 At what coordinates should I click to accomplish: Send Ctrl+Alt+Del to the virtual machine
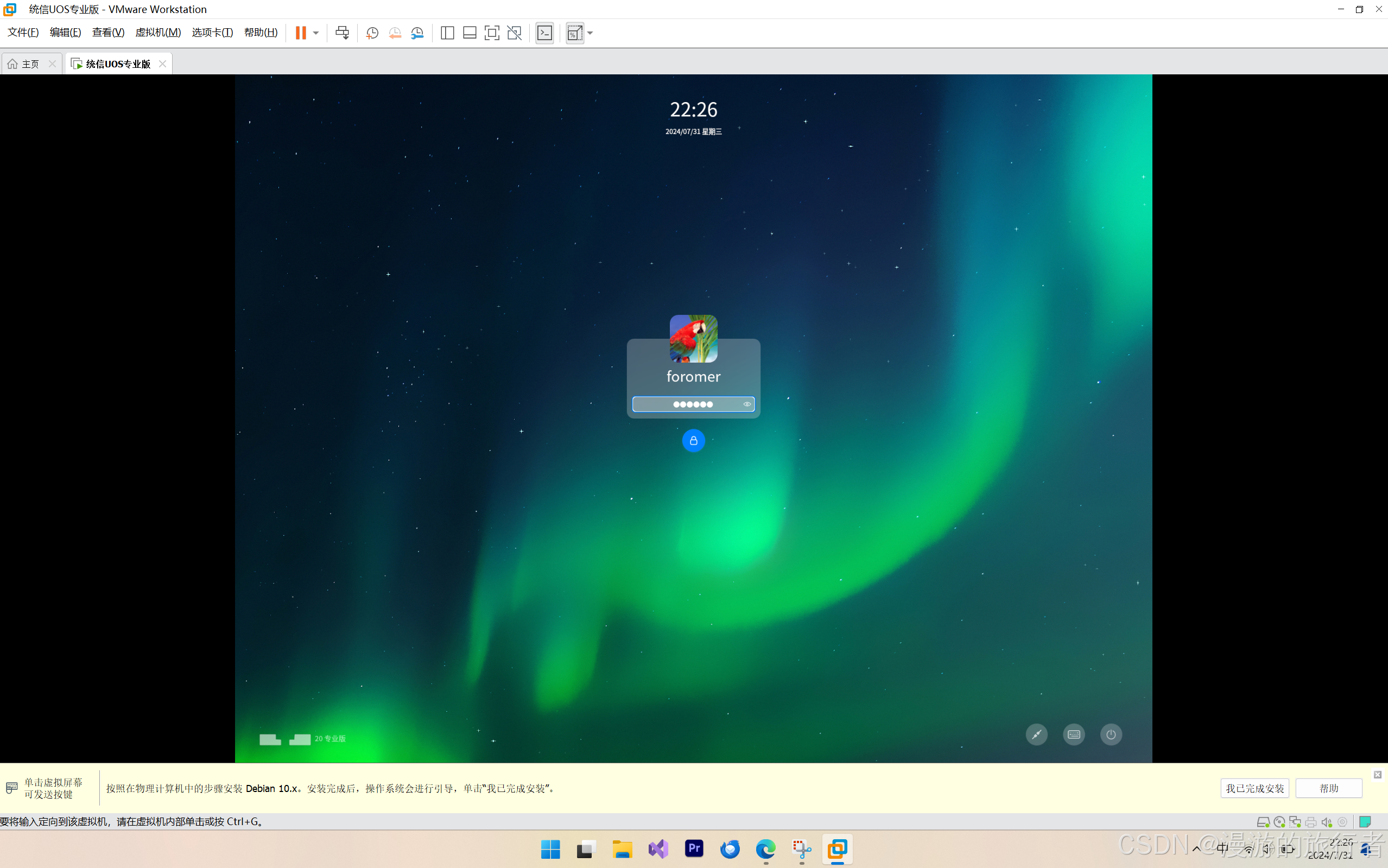tap(342, 33)
